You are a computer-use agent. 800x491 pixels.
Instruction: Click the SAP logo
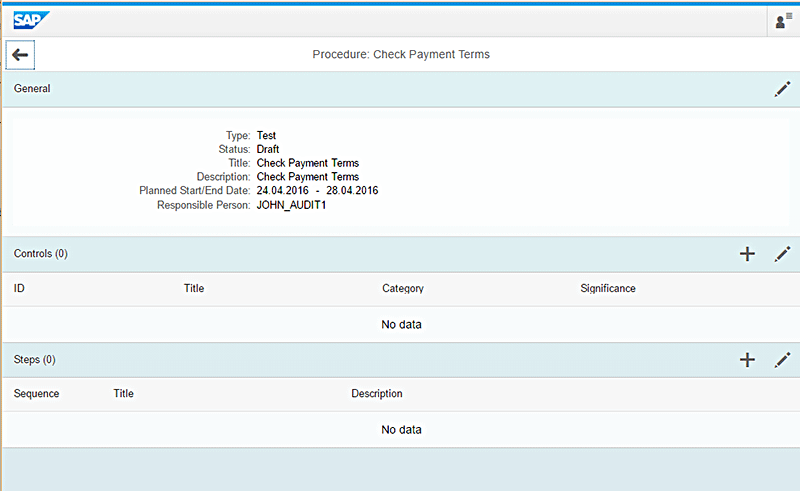(x=31, y=19)
